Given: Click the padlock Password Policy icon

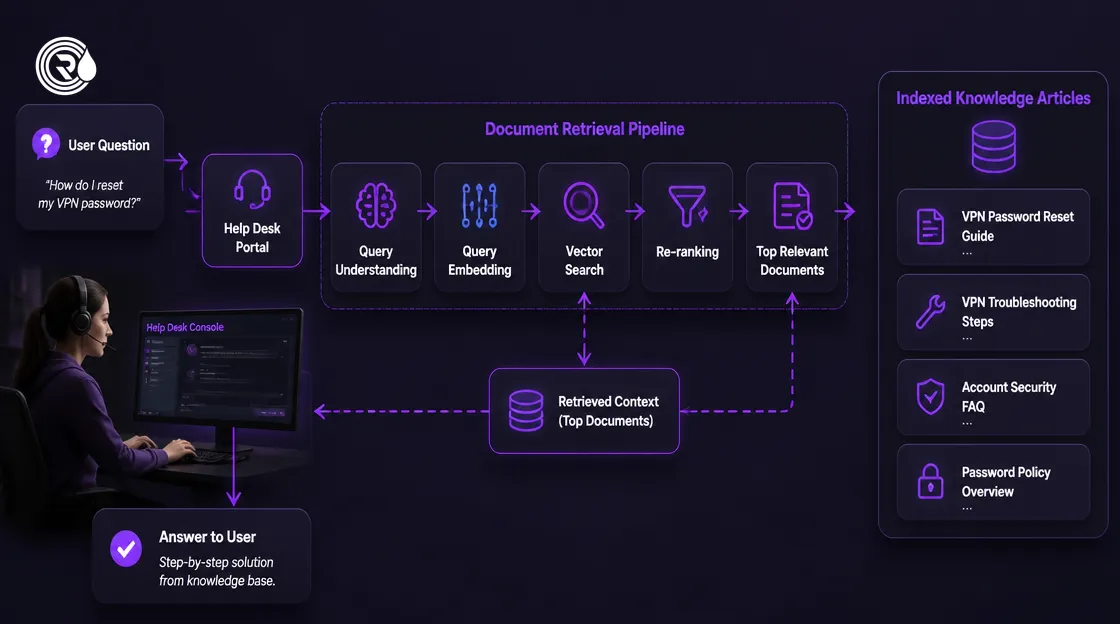Looking at the screenshot, I should click(x=930, y=481).
